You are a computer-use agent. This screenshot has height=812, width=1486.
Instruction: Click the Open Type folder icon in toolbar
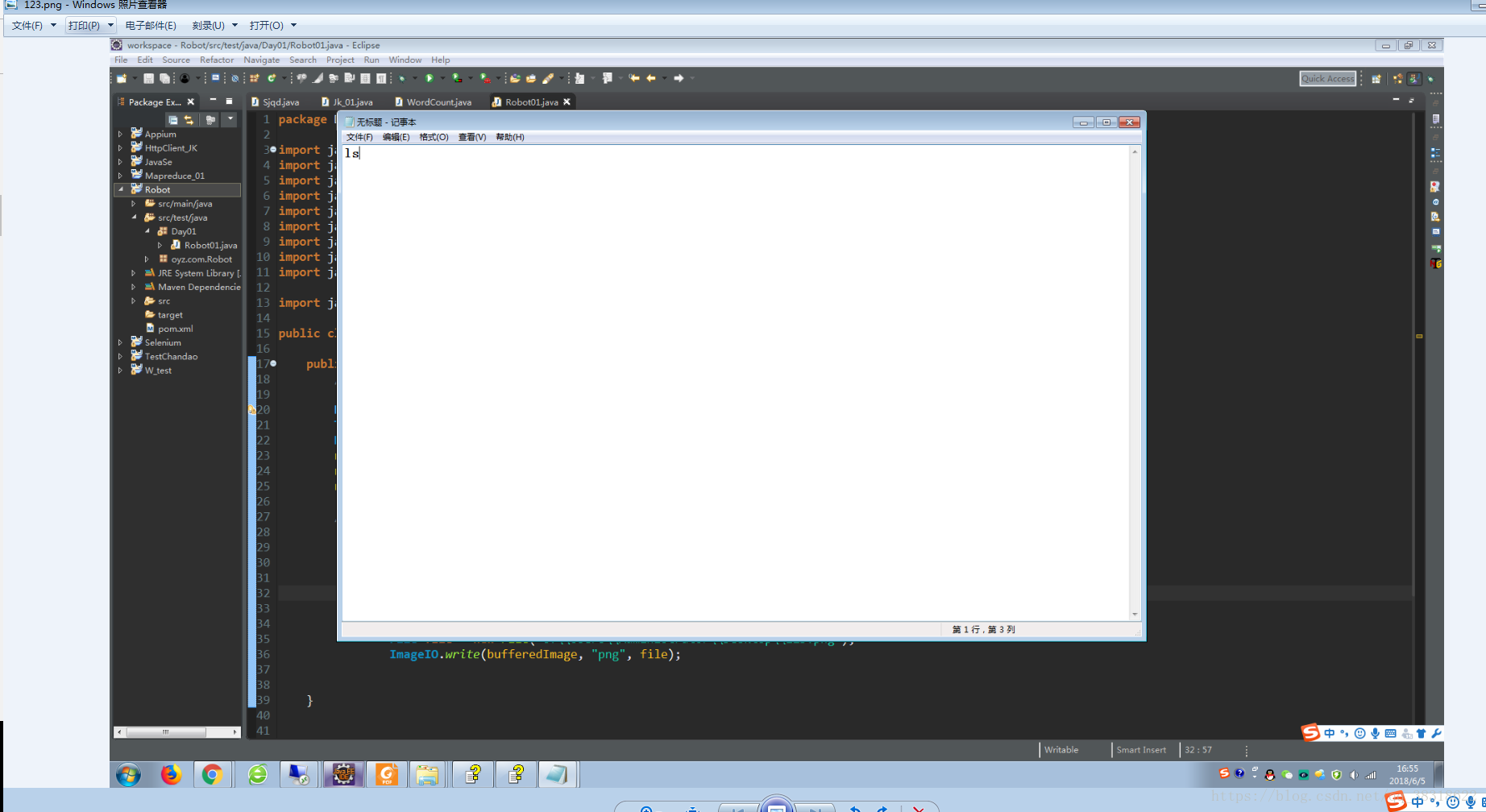pos(515,78)
